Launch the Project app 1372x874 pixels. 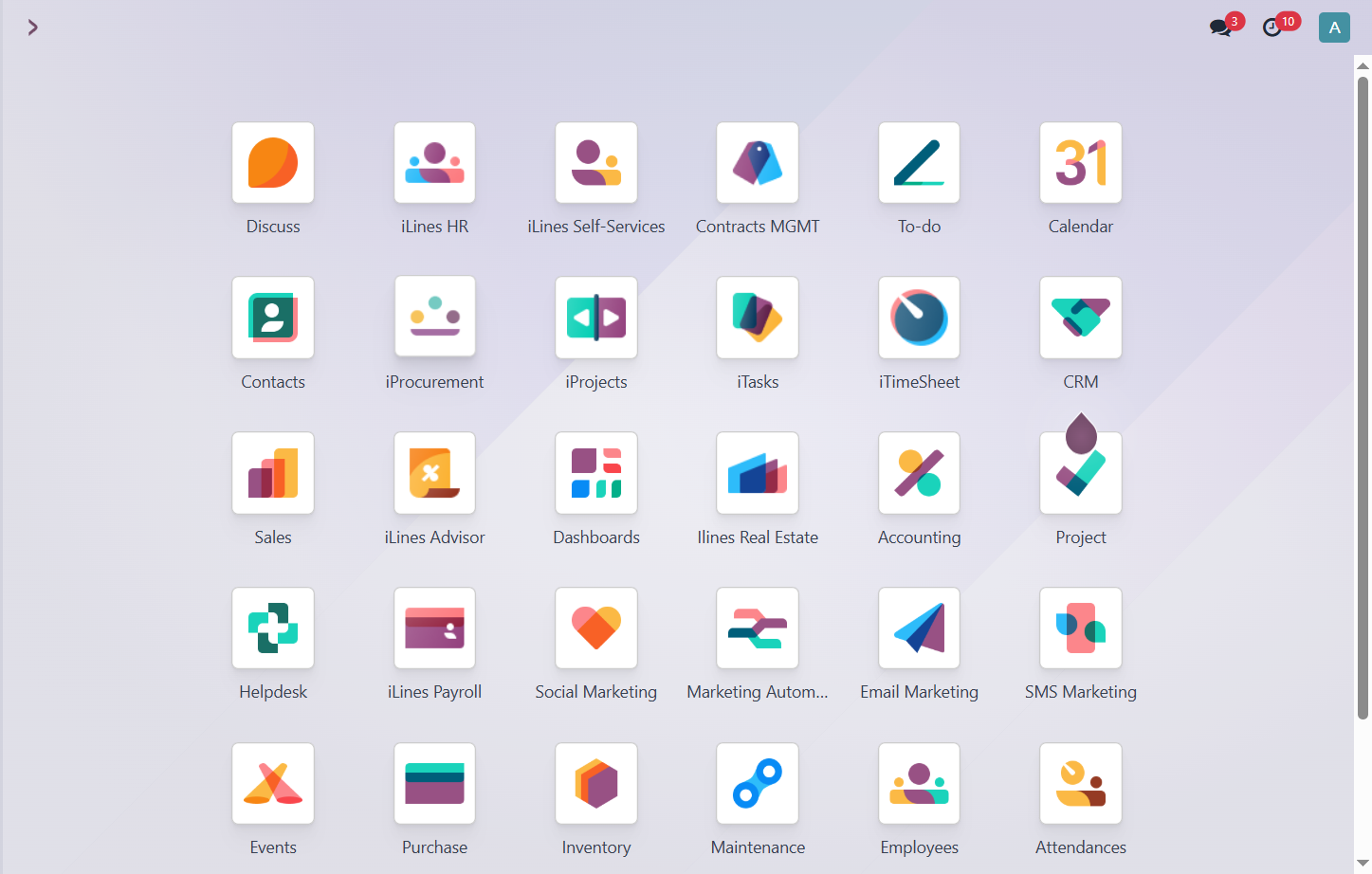1081,473
